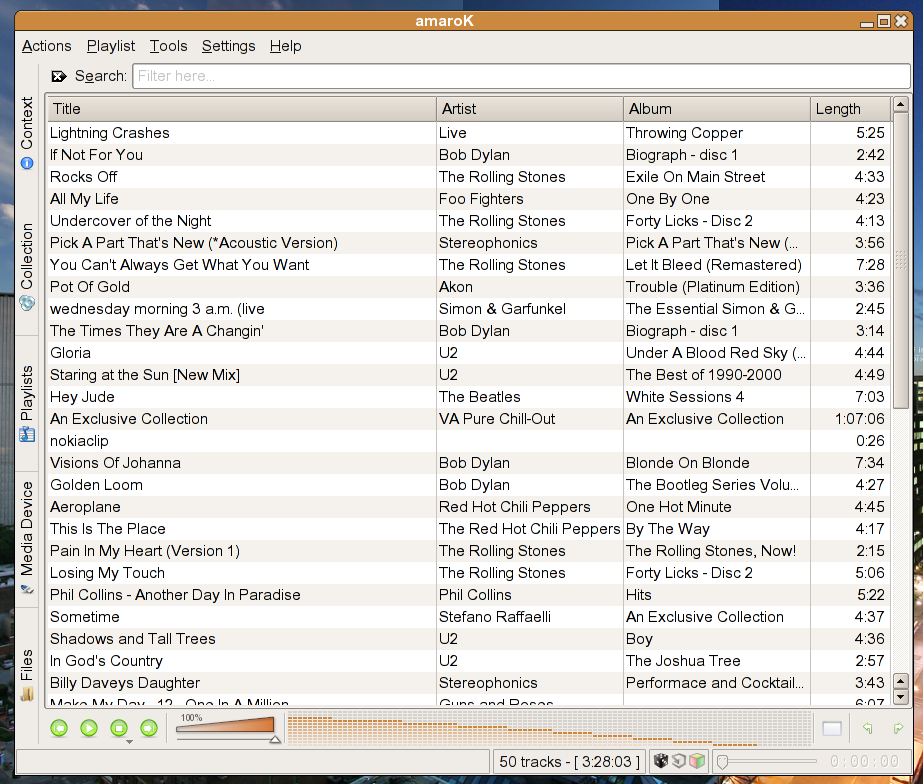
Task: Click the Stop playback button
Action: coord(119,728)
